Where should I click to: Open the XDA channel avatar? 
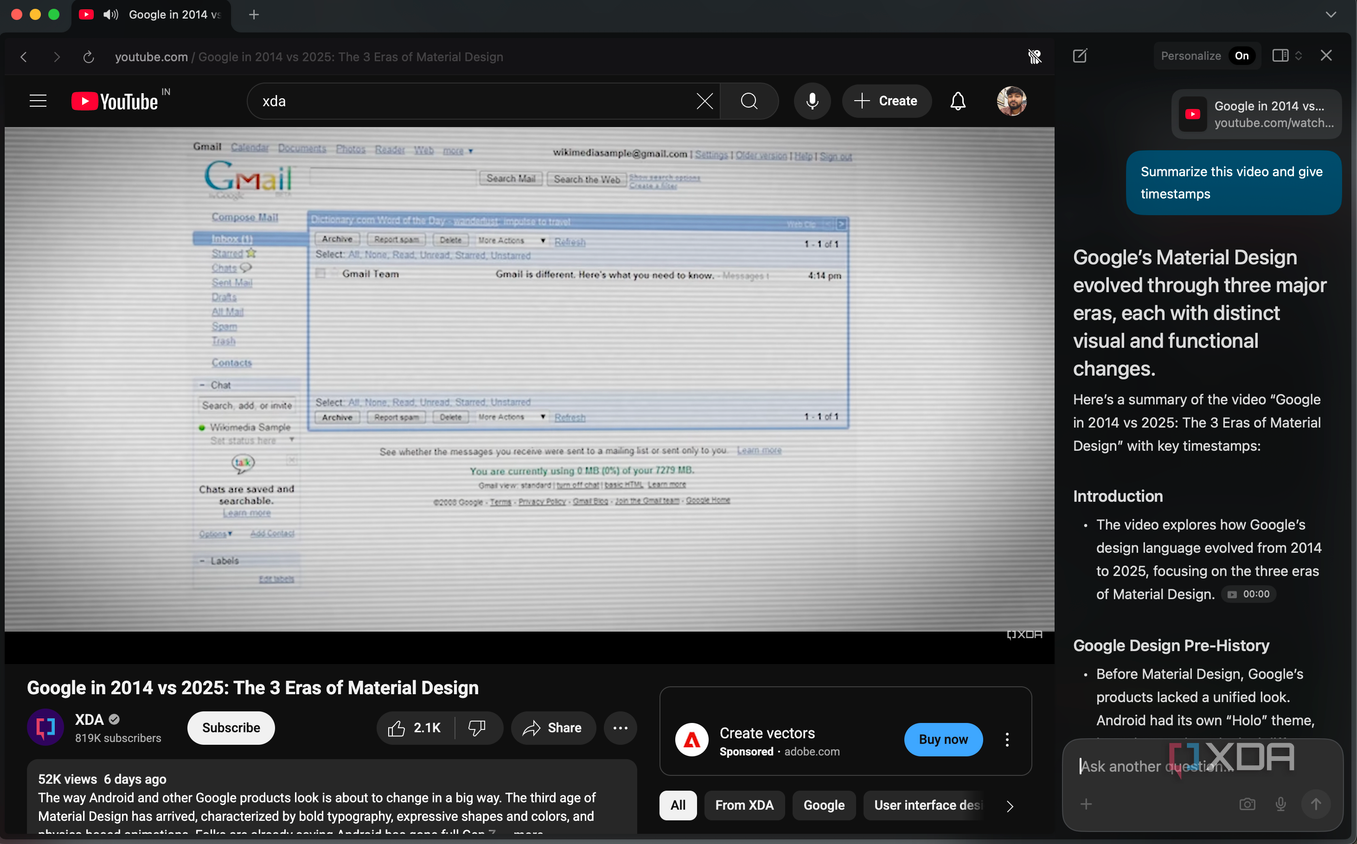point(45,728)
